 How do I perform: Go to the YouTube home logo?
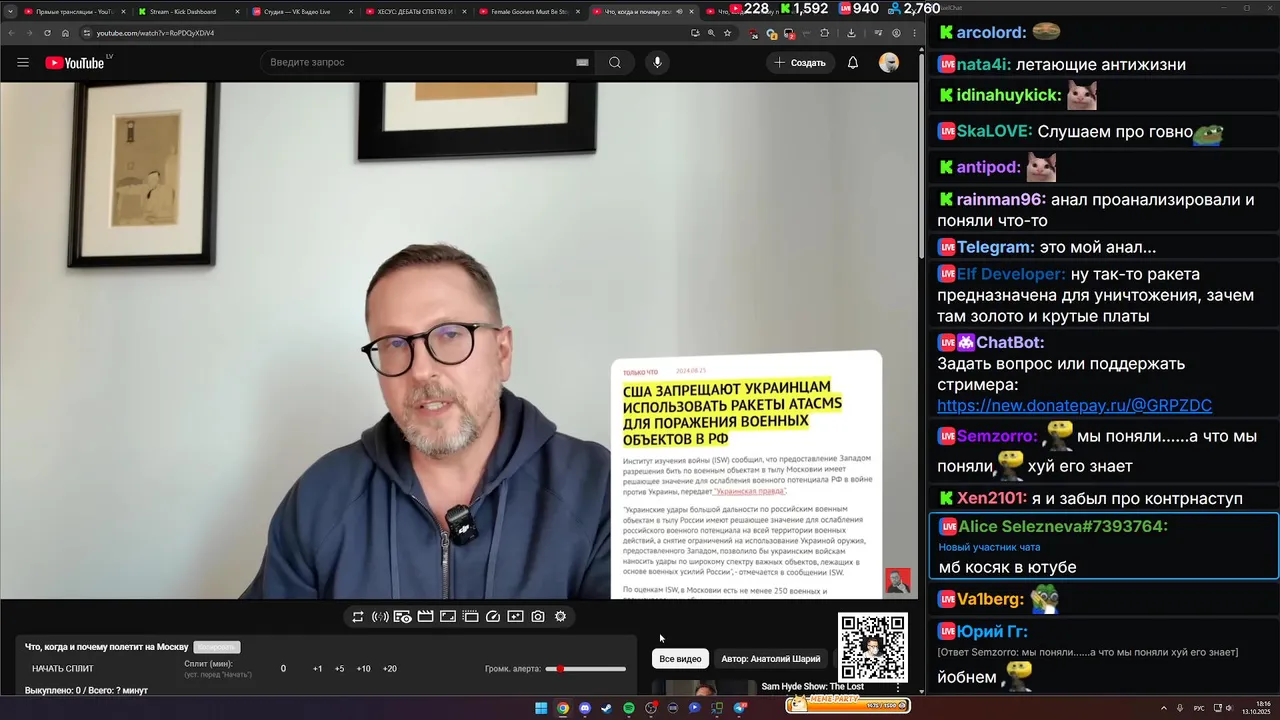[75, 62]
